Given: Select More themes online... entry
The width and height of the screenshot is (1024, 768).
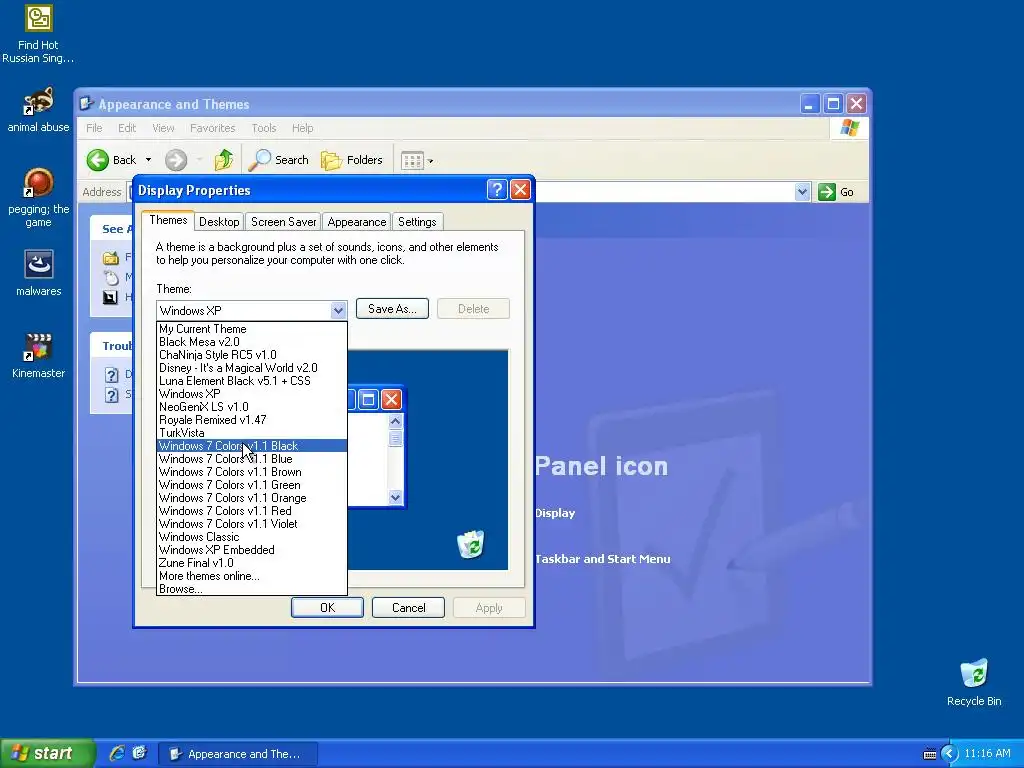Looking at the screenshot, I should click(x=252, y=576).
